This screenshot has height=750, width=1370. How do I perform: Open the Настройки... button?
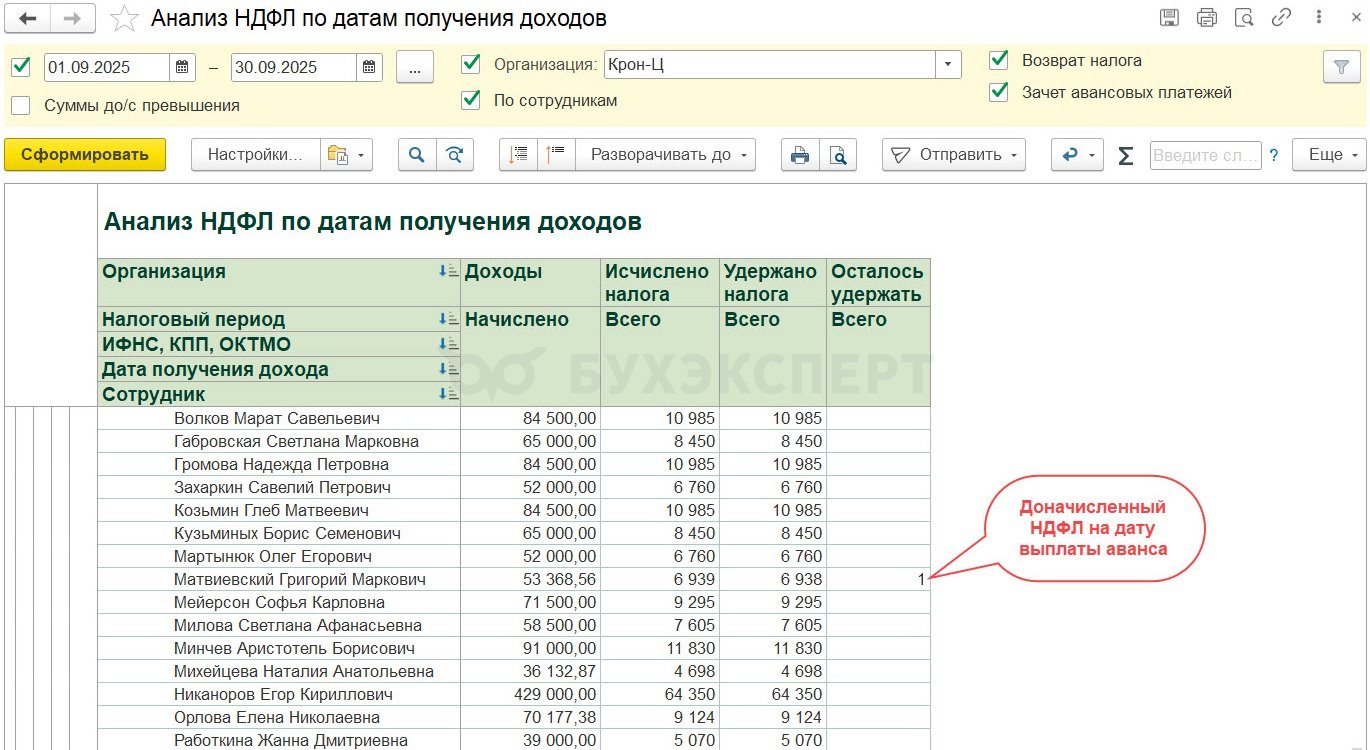255,155
